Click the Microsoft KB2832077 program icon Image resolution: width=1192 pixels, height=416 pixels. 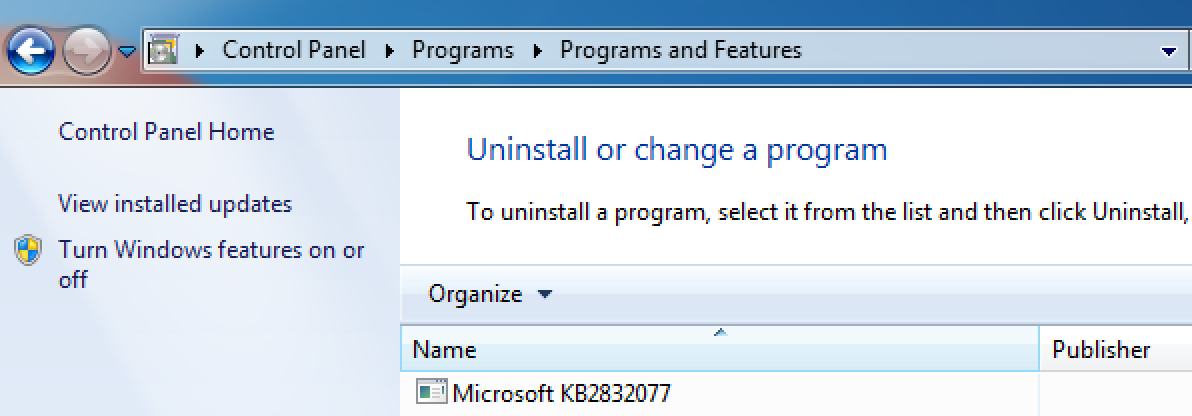(431, 393)
